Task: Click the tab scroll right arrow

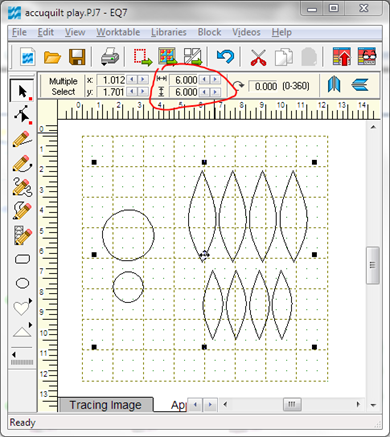Action: click(x=210, y=405)
